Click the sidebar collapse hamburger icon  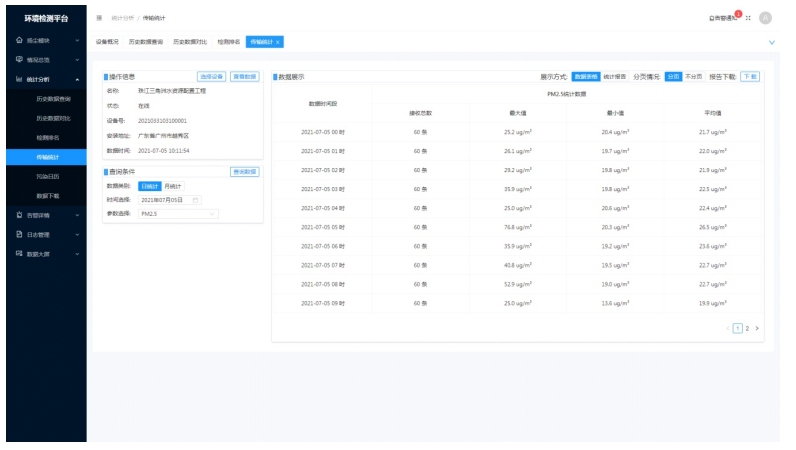pyautogui.click(x=99, y=18)
